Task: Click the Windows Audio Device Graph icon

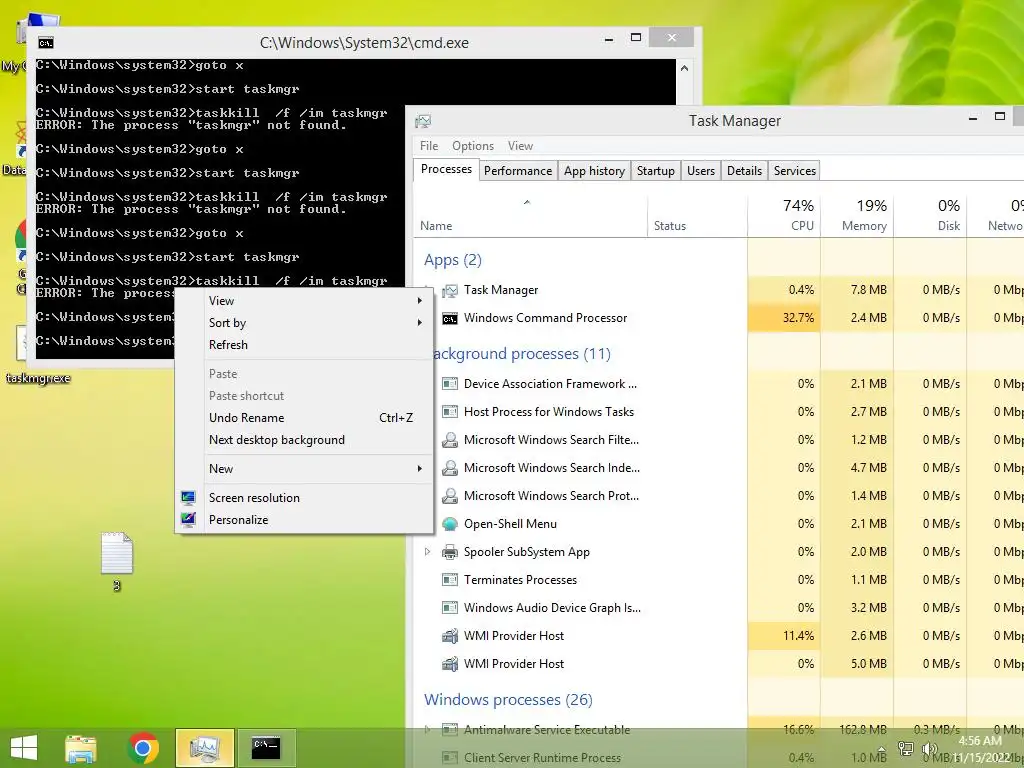Action: pos(450,608)
